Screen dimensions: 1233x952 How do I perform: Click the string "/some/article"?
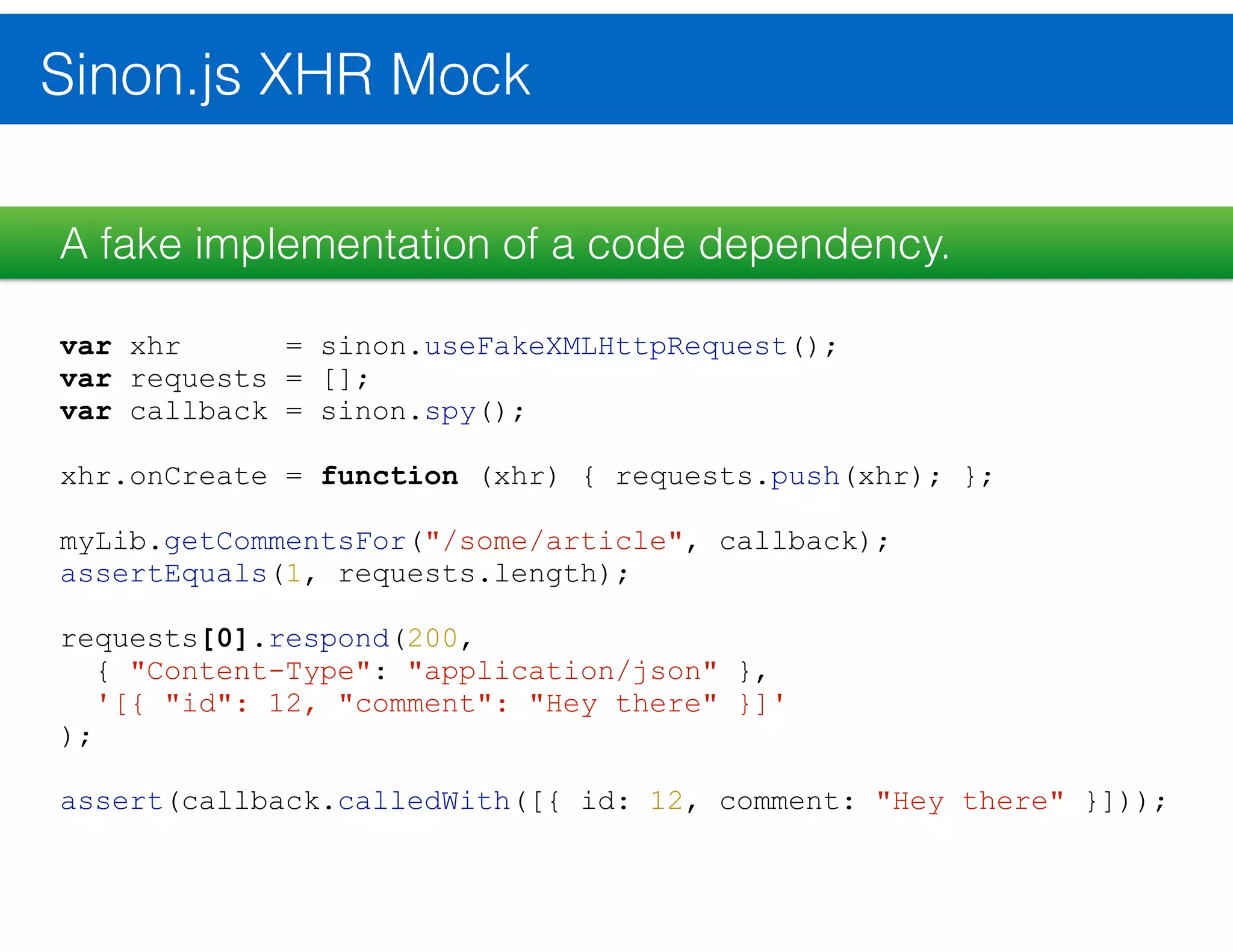tap(553, 541)
